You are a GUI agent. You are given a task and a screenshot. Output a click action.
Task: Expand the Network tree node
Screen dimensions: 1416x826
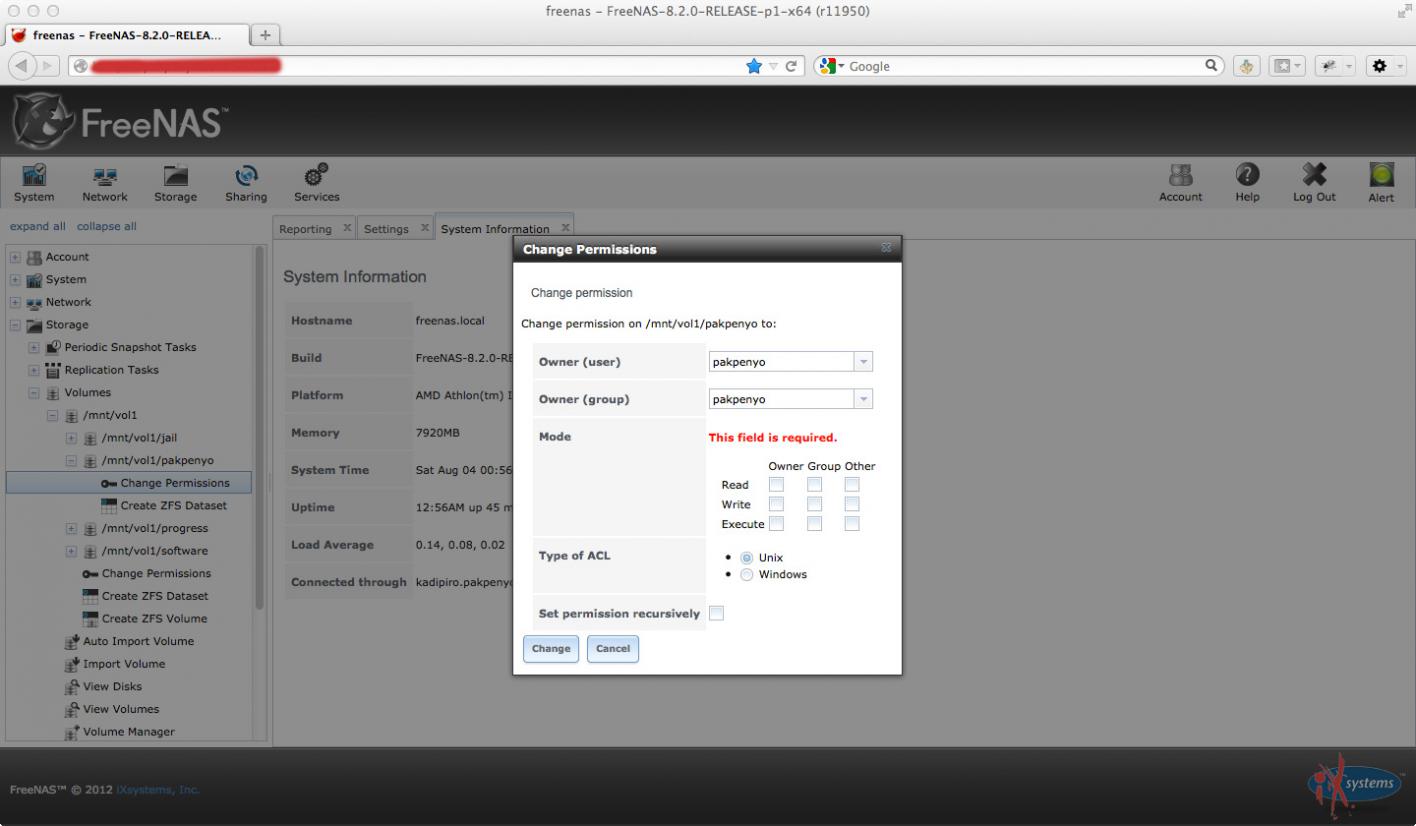(x=15, y=302)
